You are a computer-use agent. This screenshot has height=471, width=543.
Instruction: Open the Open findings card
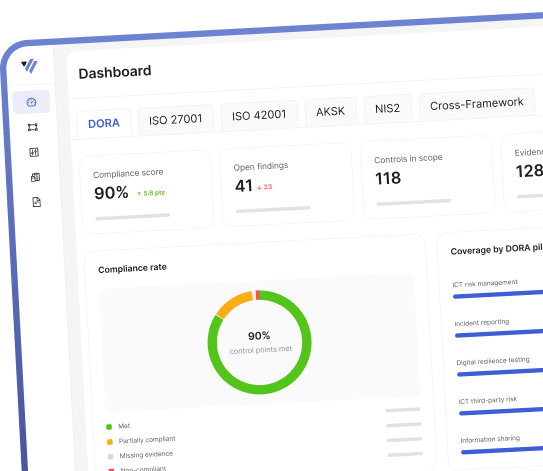click(x=287, y=185)
